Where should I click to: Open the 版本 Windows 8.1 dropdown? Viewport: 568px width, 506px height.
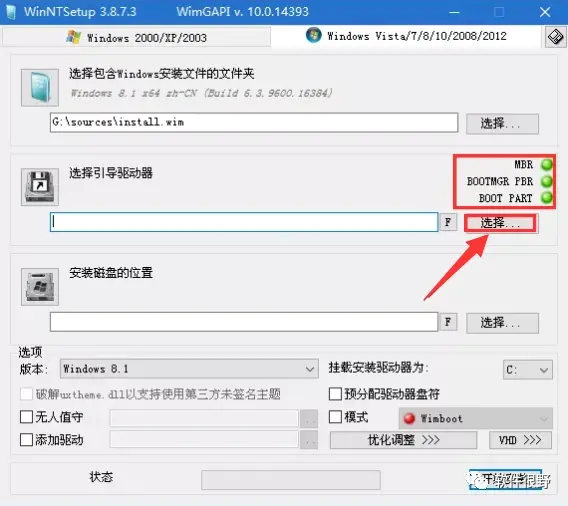tap(189, 369)
